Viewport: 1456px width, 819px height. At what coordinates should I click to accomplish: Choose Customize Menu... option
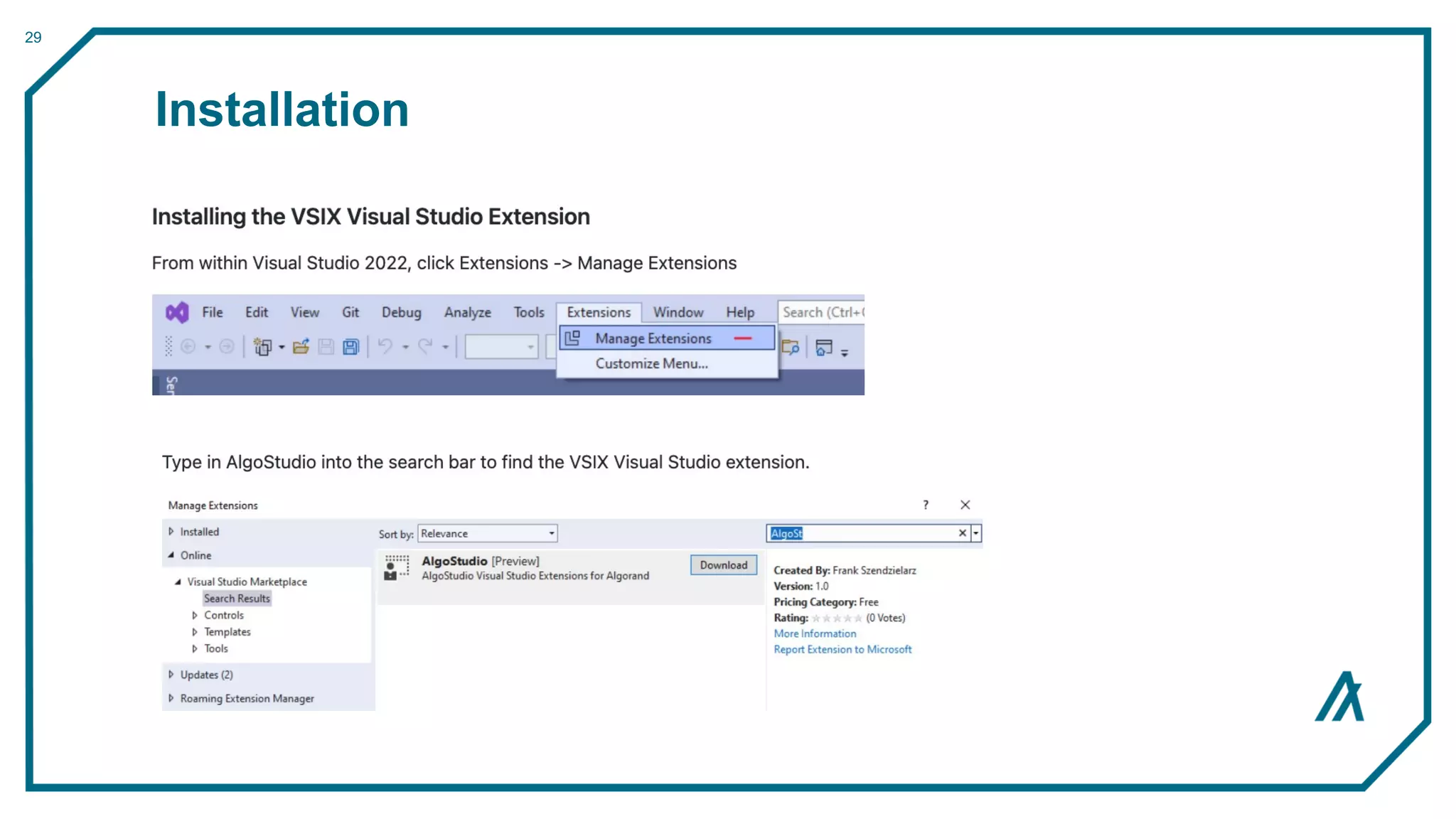(651, 363)
